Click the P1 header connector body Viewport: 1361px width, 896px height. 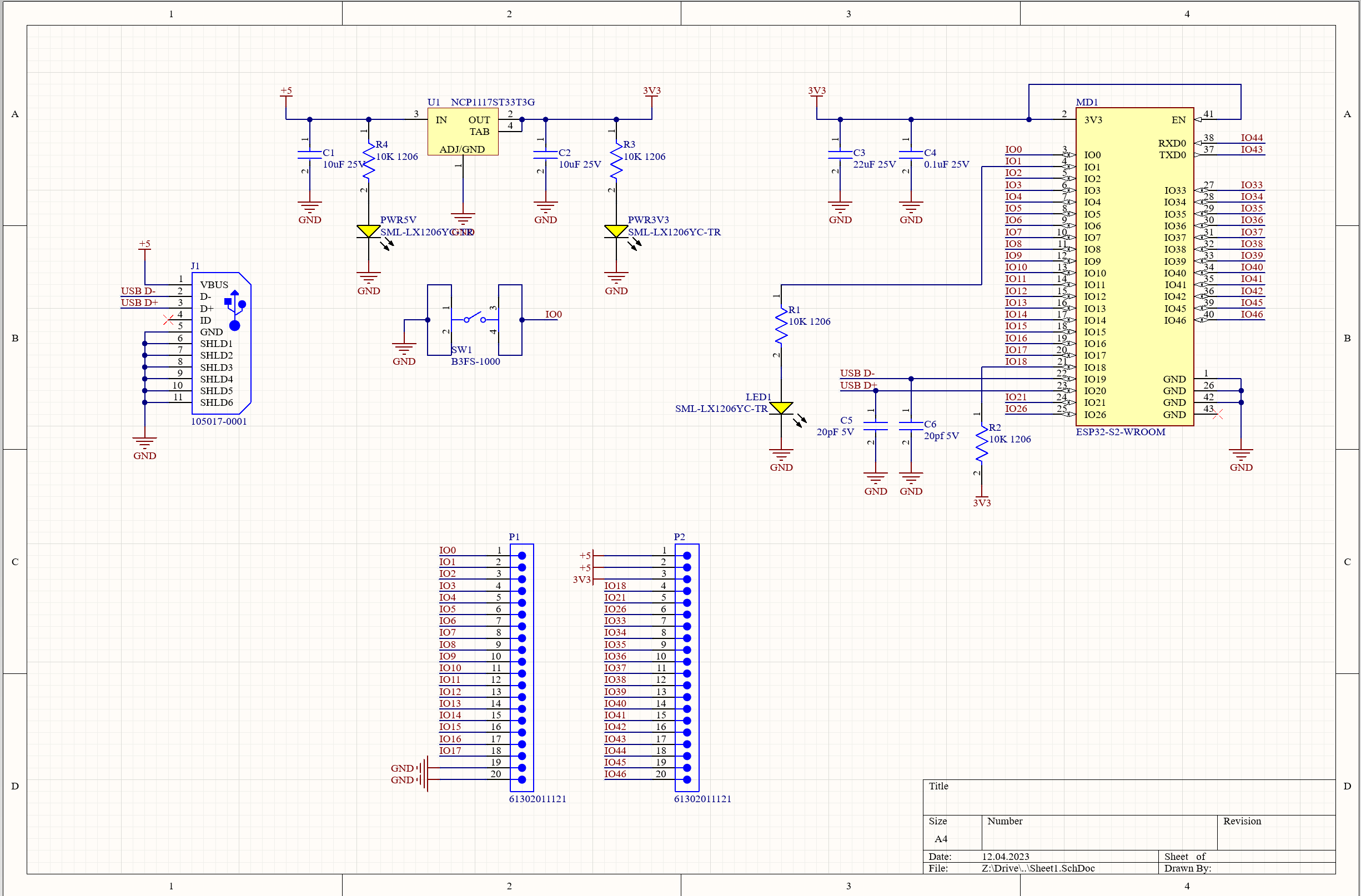click(x=522, y=667)
